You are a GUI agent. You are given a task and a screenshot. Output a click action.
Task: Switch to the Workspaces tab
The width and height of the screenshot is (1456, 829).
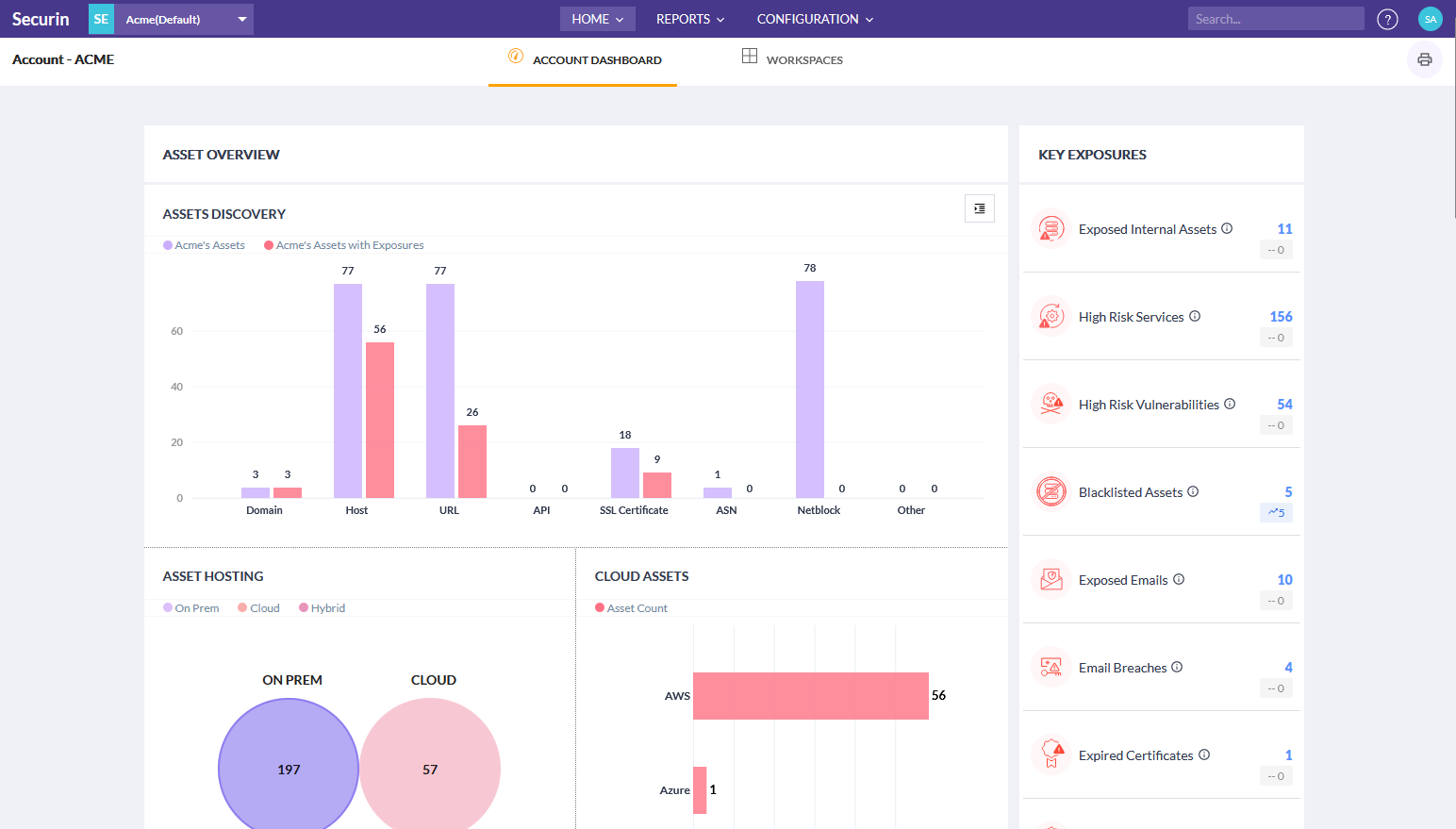click(x=793, y=60)
